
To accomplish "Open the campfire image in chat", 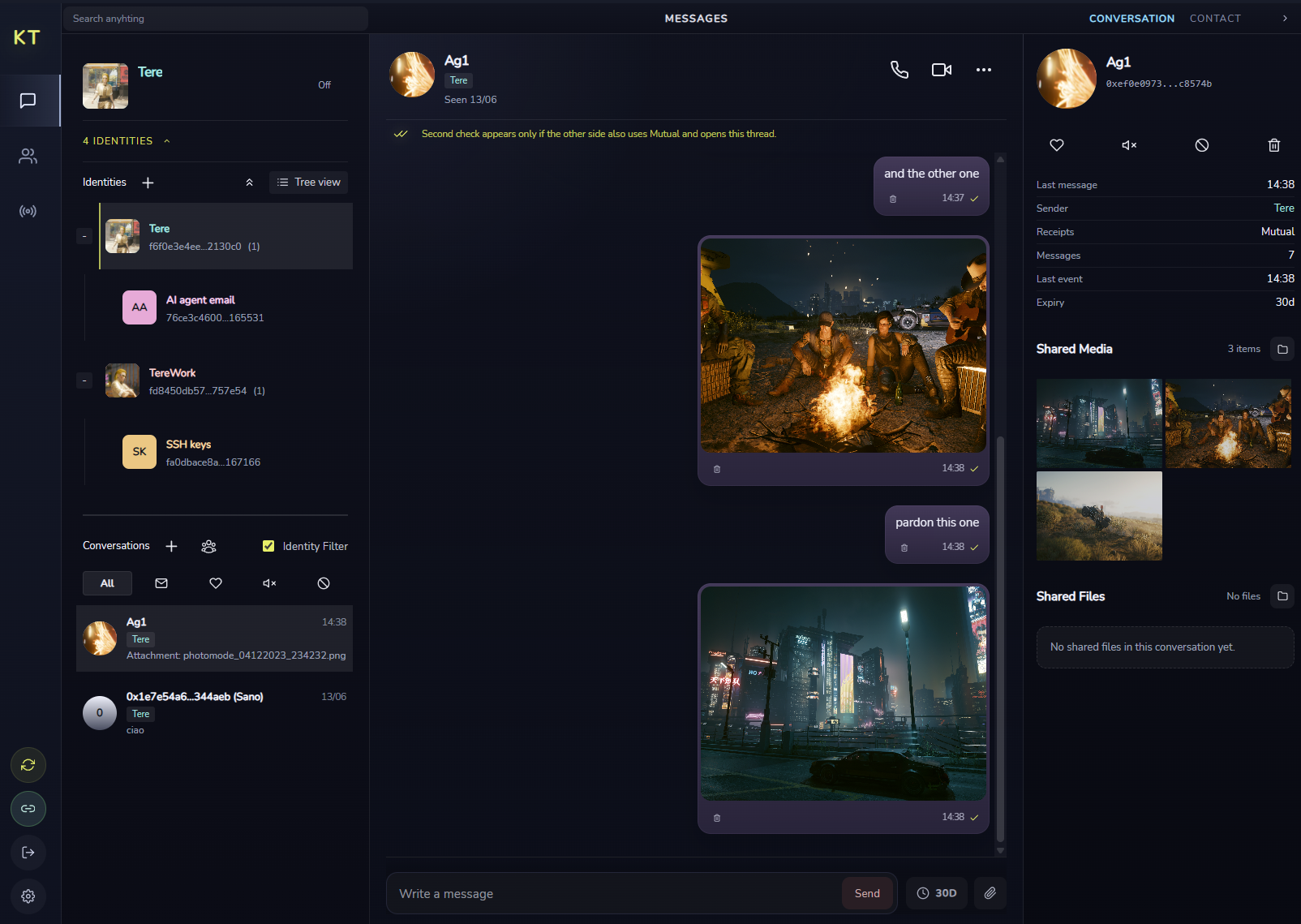I will (x=844, y=346).
